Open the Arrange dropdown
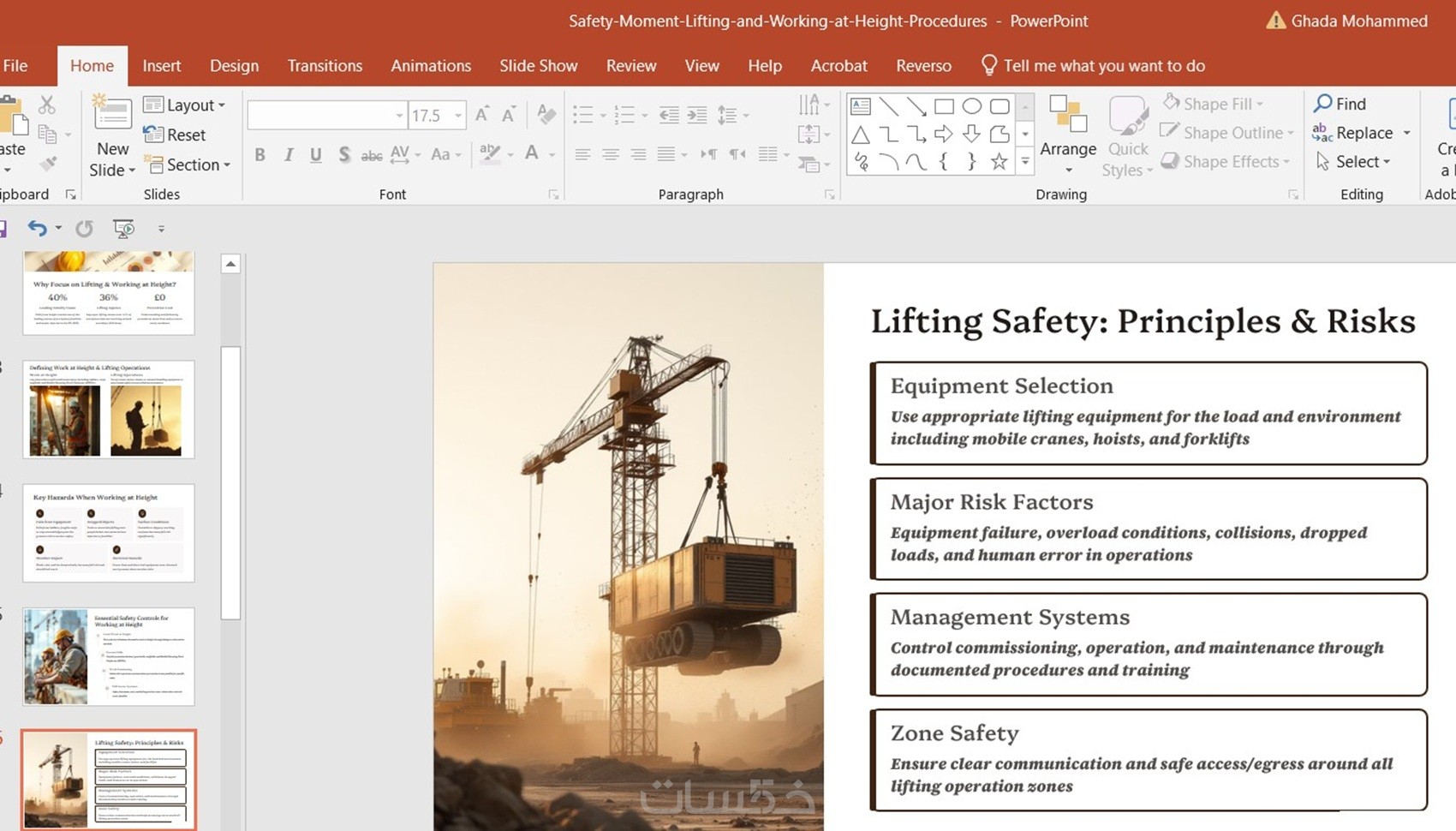 (1068, 134)
